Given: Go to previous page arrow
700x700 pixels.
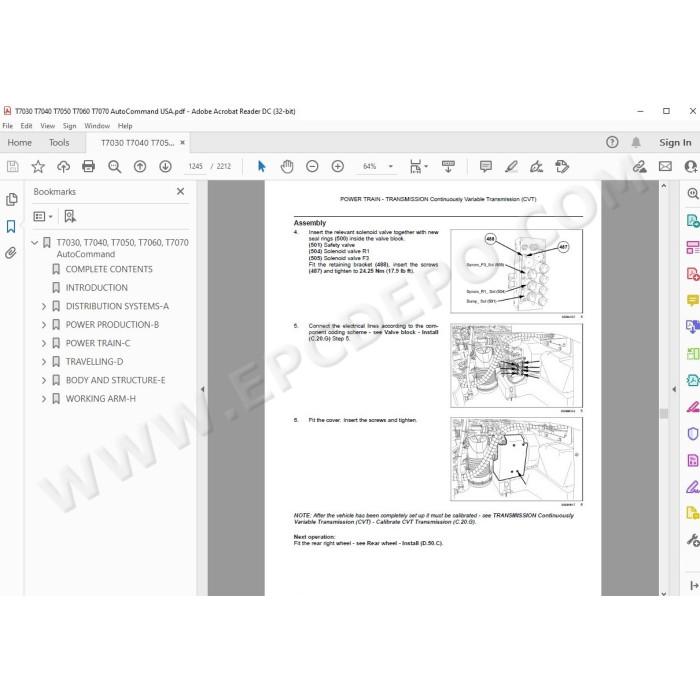Looking at the screenshot, I should pyautogui.click(x=140, y=167).
